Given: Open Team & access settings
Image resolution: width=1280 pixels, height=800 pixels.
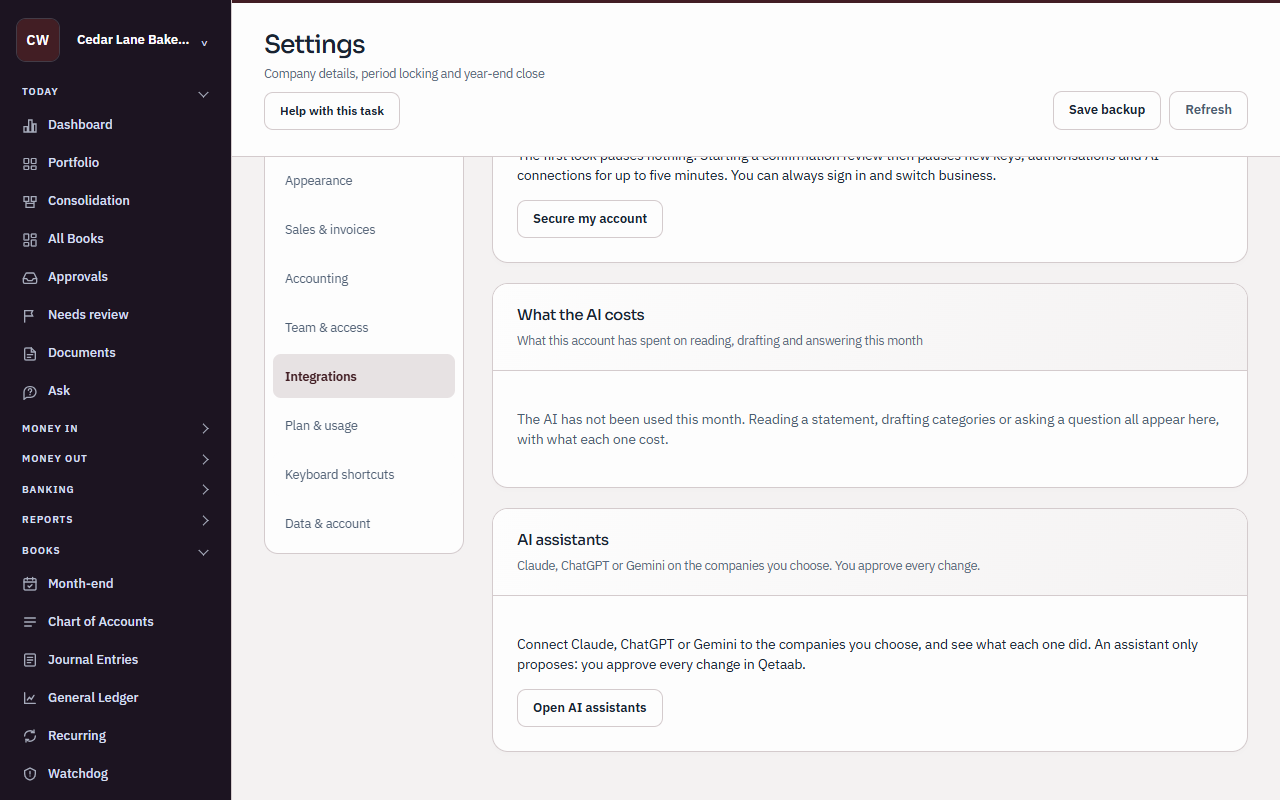Looking at the screenshot, I should pyautogui.click(x=364, y=328).
